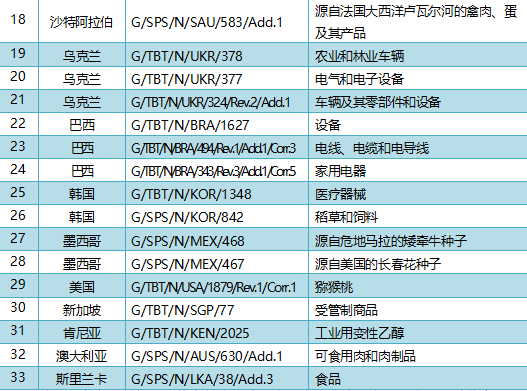Click G/TBT/N/BRA/494/Rev.1/Add.1/Corr.3 cell
527x391 pixels.
click(x=217, y=147)
